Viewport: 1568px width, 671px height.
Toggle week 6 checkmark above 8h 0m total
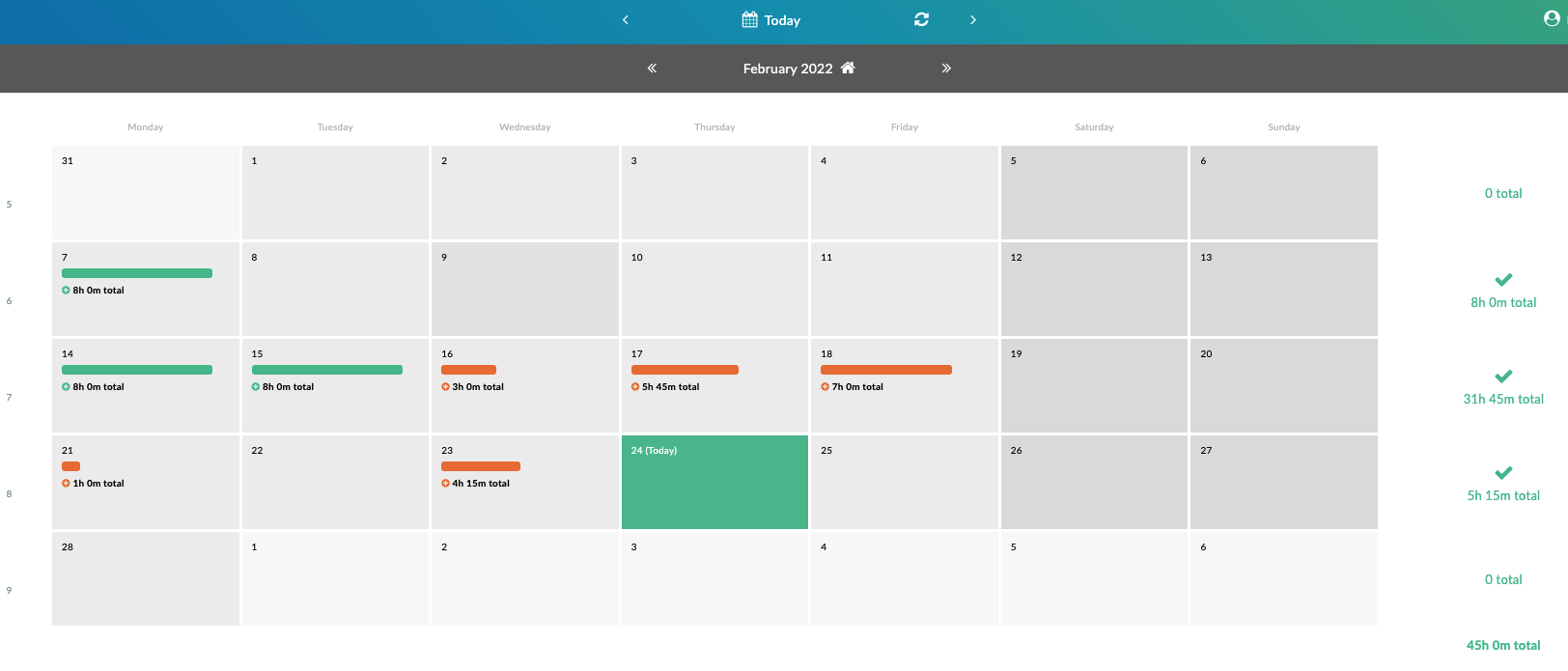tap(1502, 280)
